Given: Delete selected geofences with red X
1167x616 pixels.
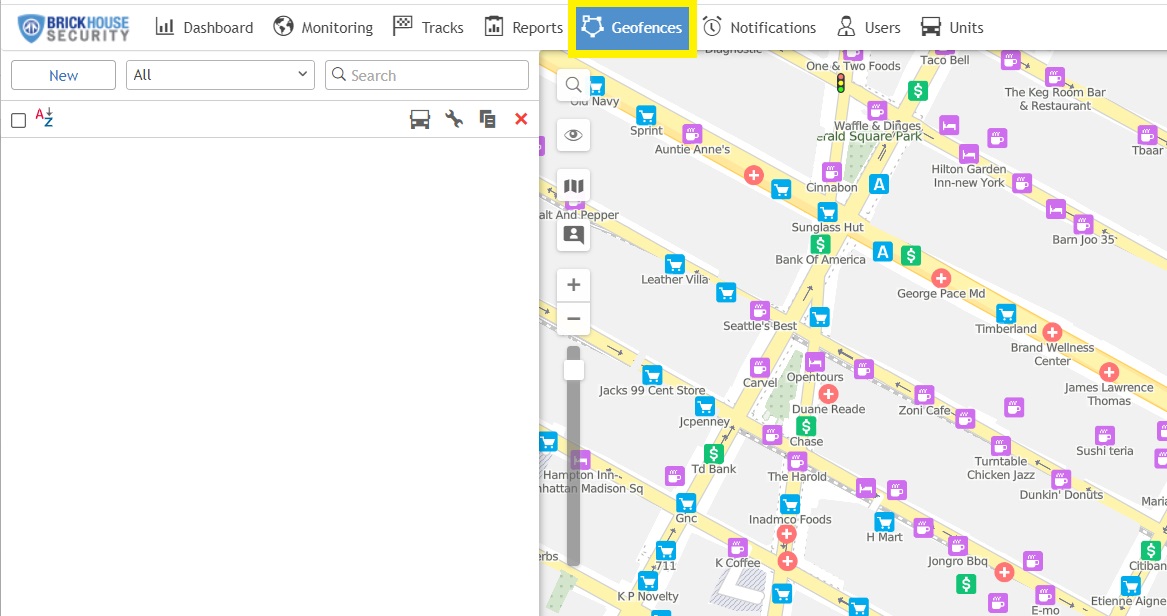Looking at the screenshot, I should pos(521,119).
